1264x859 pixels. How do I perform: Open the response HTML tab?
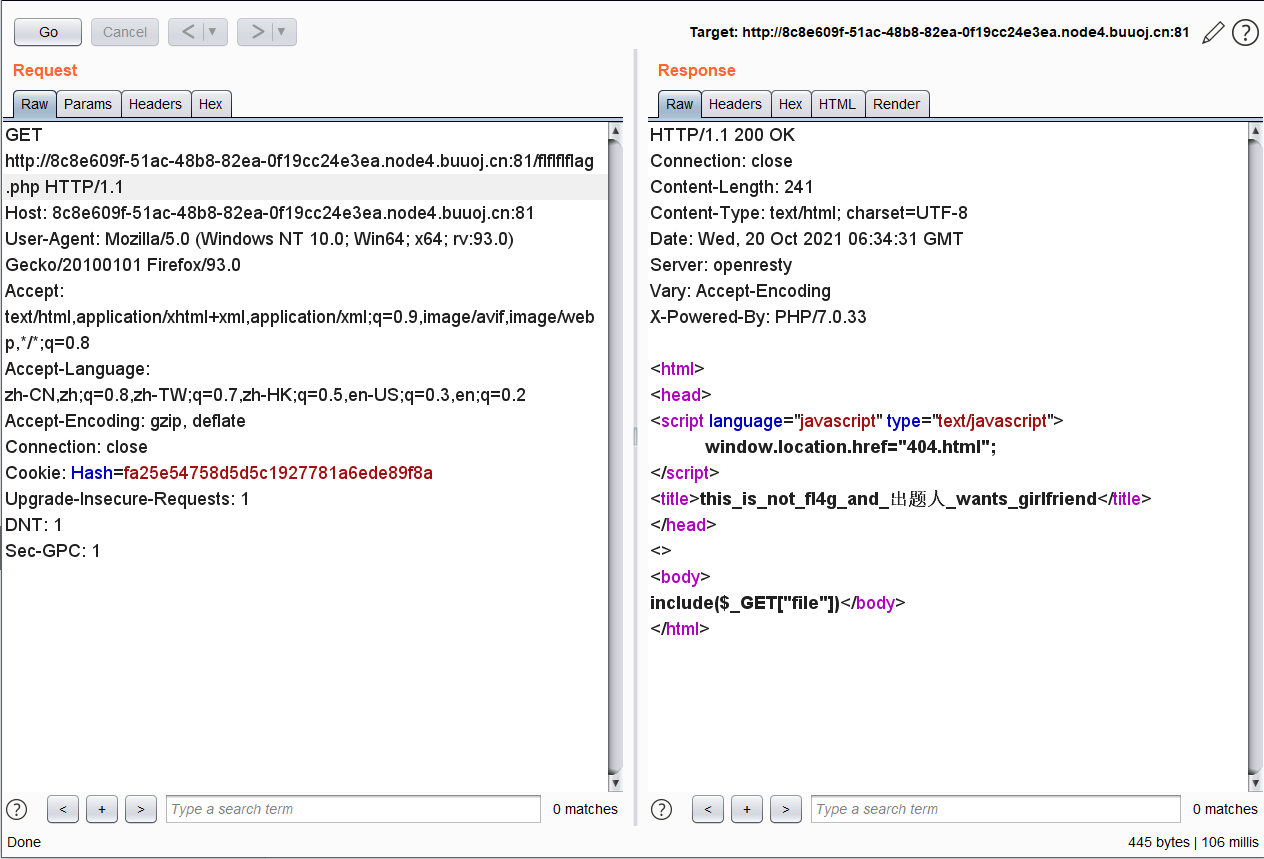837,104
